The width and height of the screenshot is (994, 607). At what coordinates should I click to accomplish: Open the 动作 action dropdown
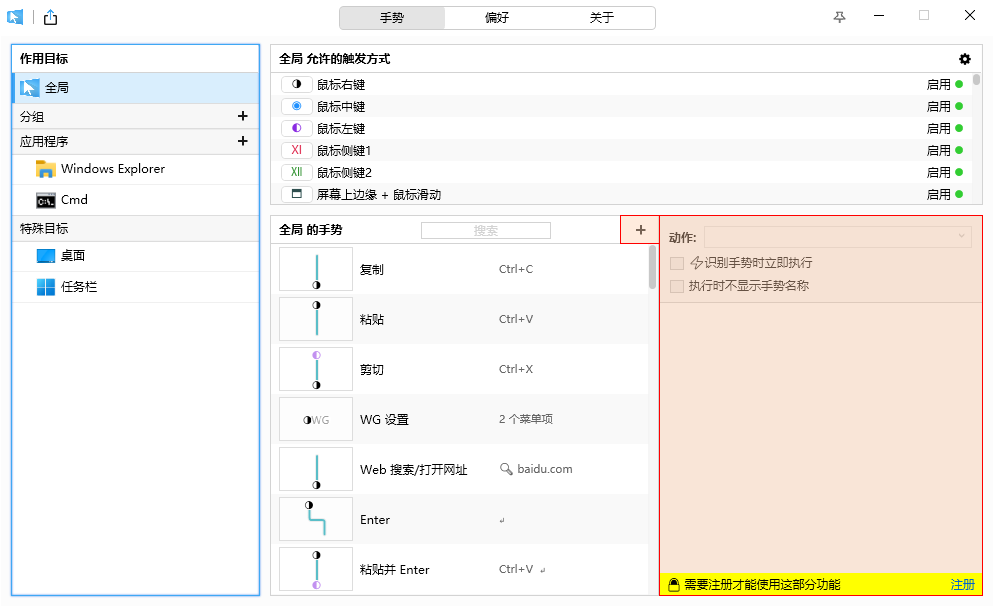coord(838,236)
